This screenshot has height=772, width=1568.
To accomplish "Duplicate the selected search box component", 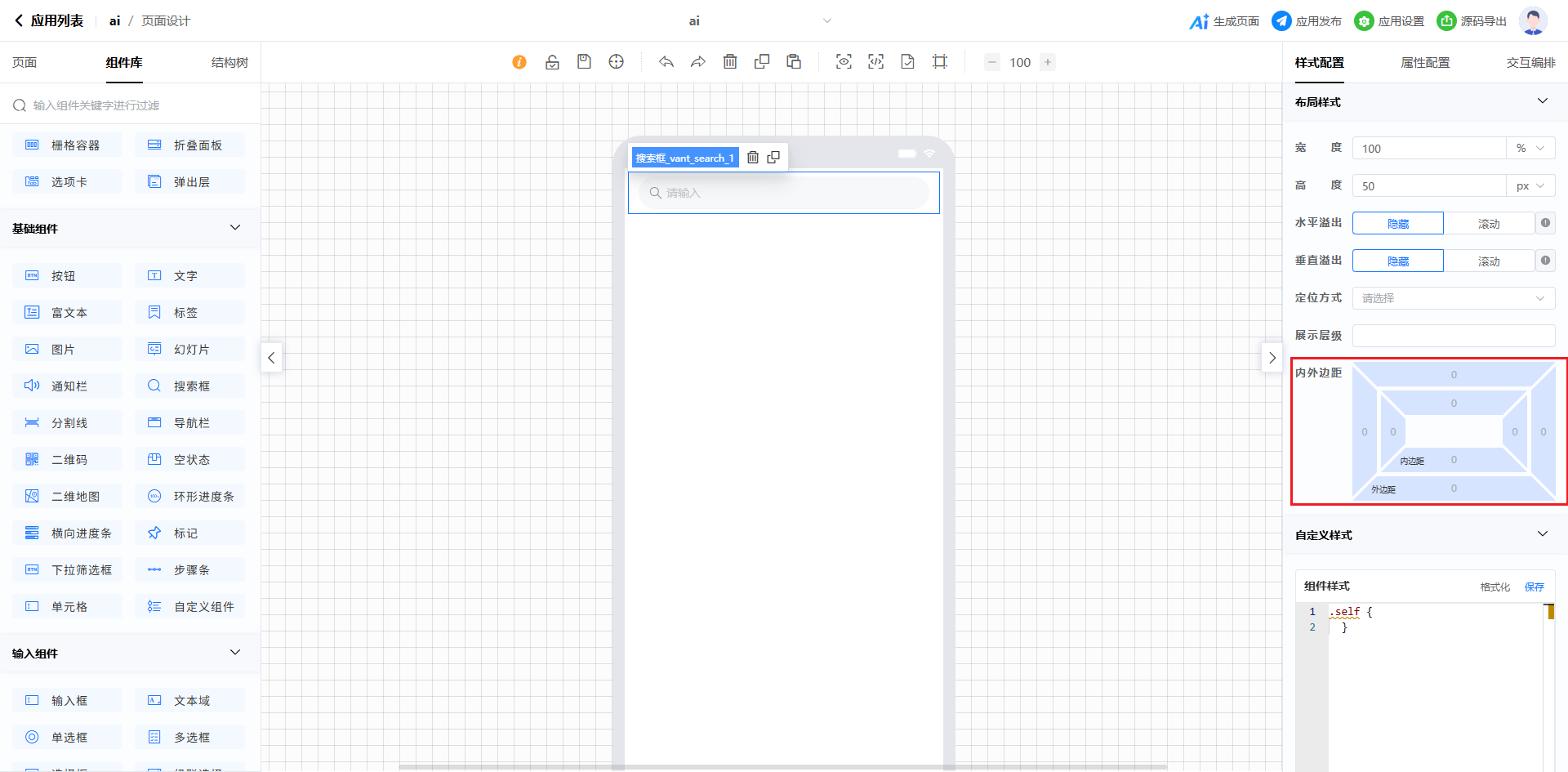I will [x=773, y=158].
